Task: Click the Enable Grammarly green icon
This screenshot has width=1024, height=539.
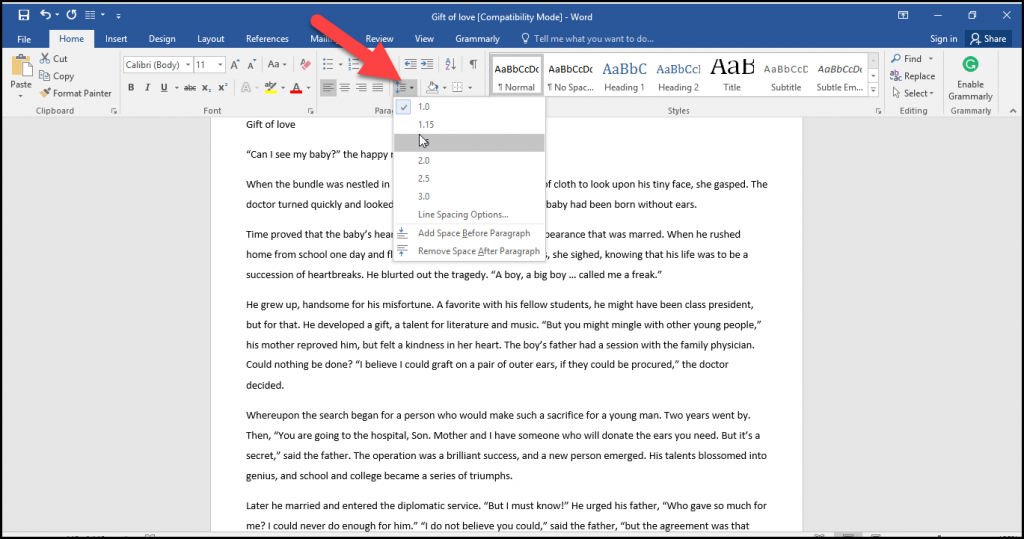Action: 970,64
